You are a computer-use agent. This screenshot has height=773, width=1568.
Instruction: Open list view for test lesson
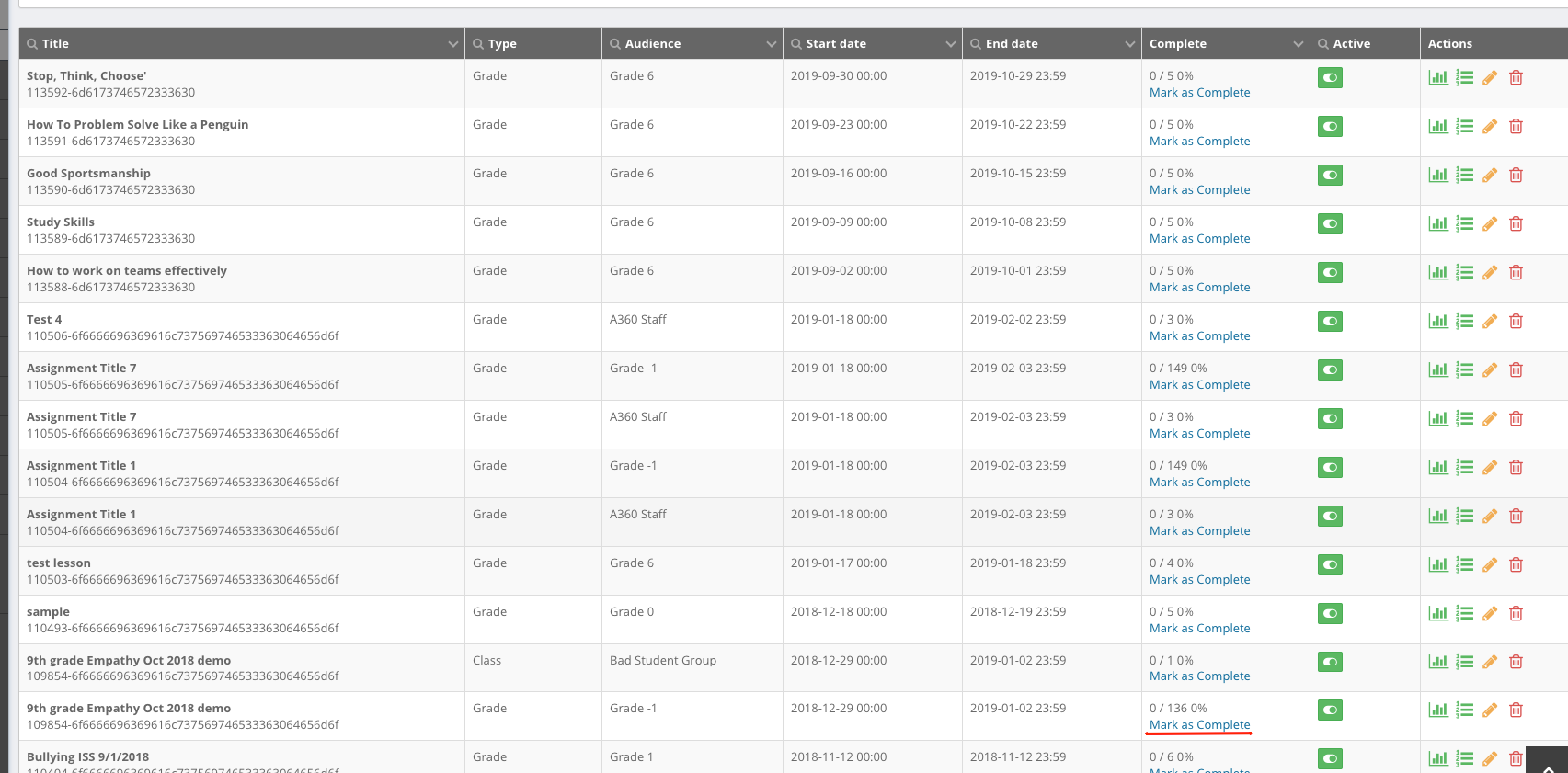(1465, 565)
